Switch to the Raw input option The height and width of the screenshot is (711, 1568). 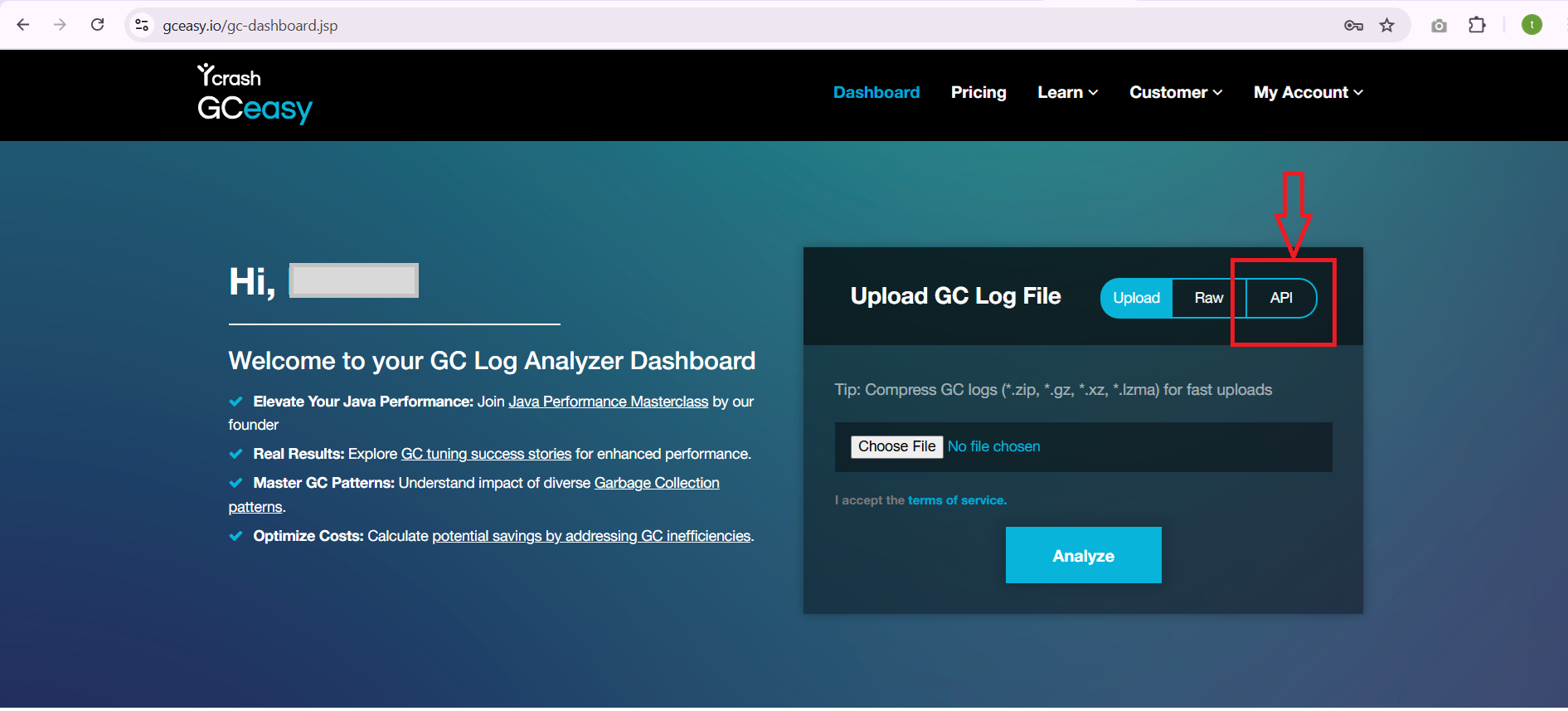pos(1208,298)
